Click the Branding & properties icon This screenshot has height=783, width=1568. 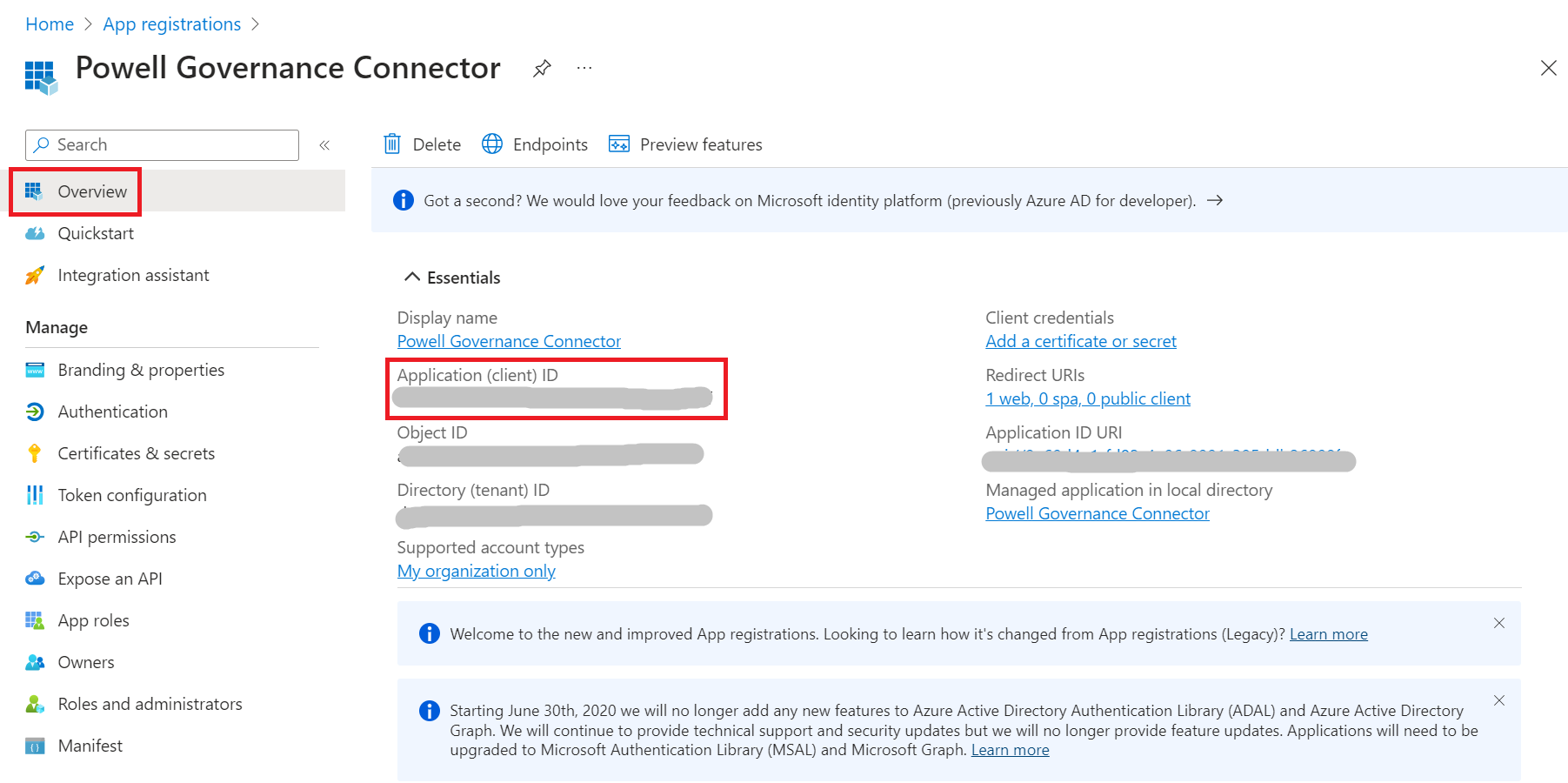tap(35, 370)
